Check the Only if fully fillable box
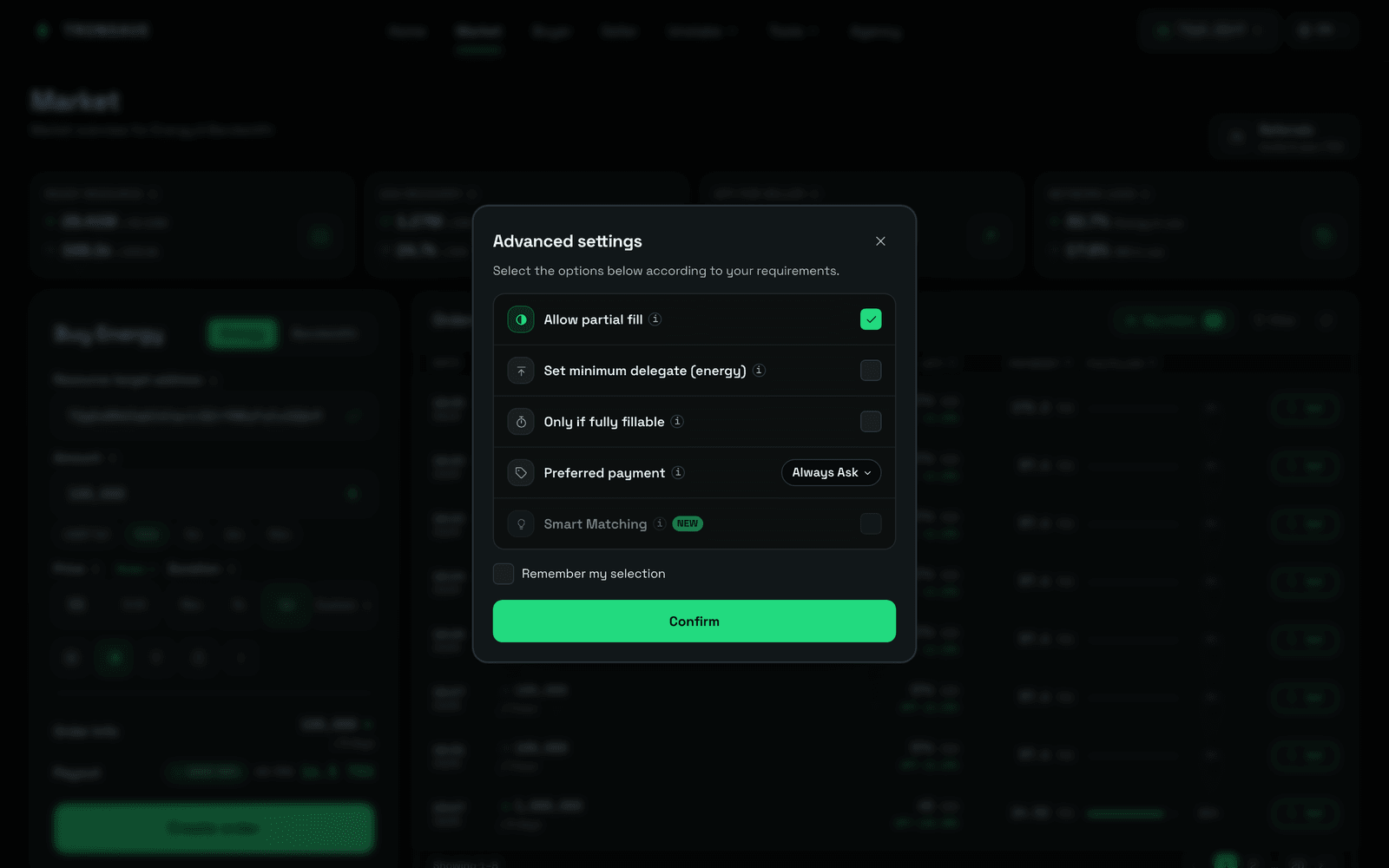This screenshot has height=868, width=1389. (x=871, y=422)
